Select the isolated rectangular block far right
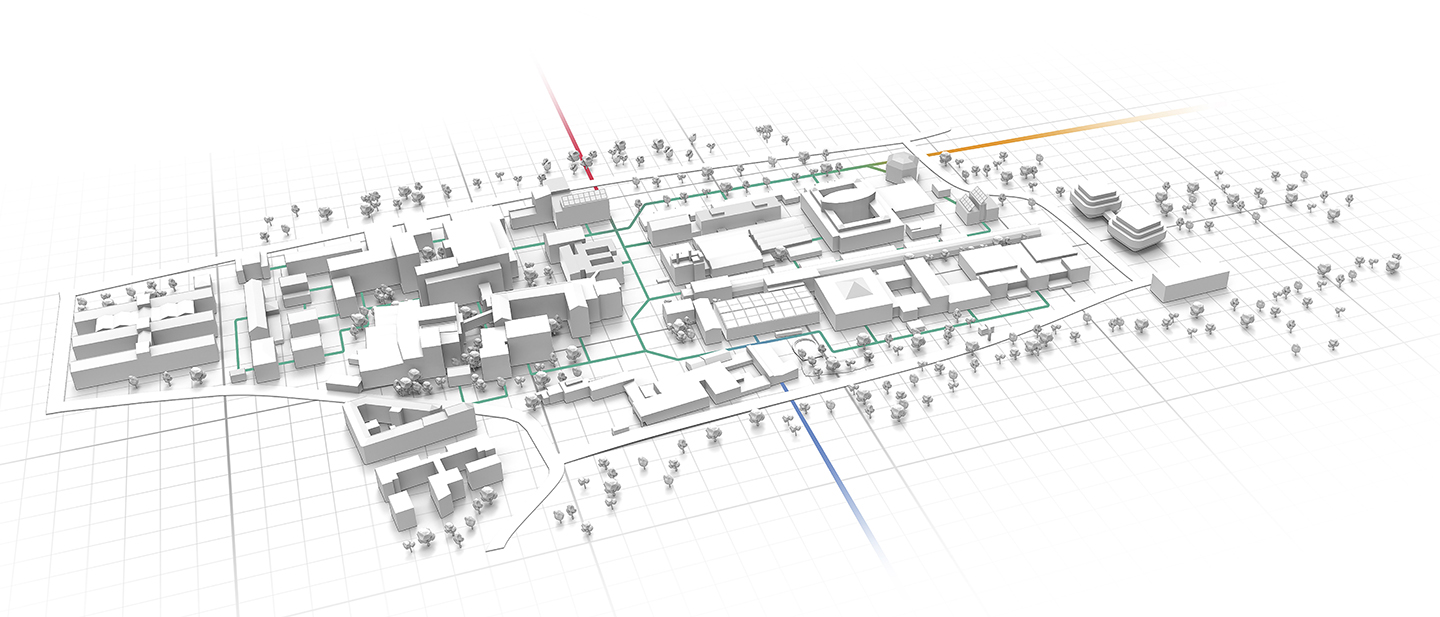This screenshot has width=1440, height=617. click(x=1190, y=281)
